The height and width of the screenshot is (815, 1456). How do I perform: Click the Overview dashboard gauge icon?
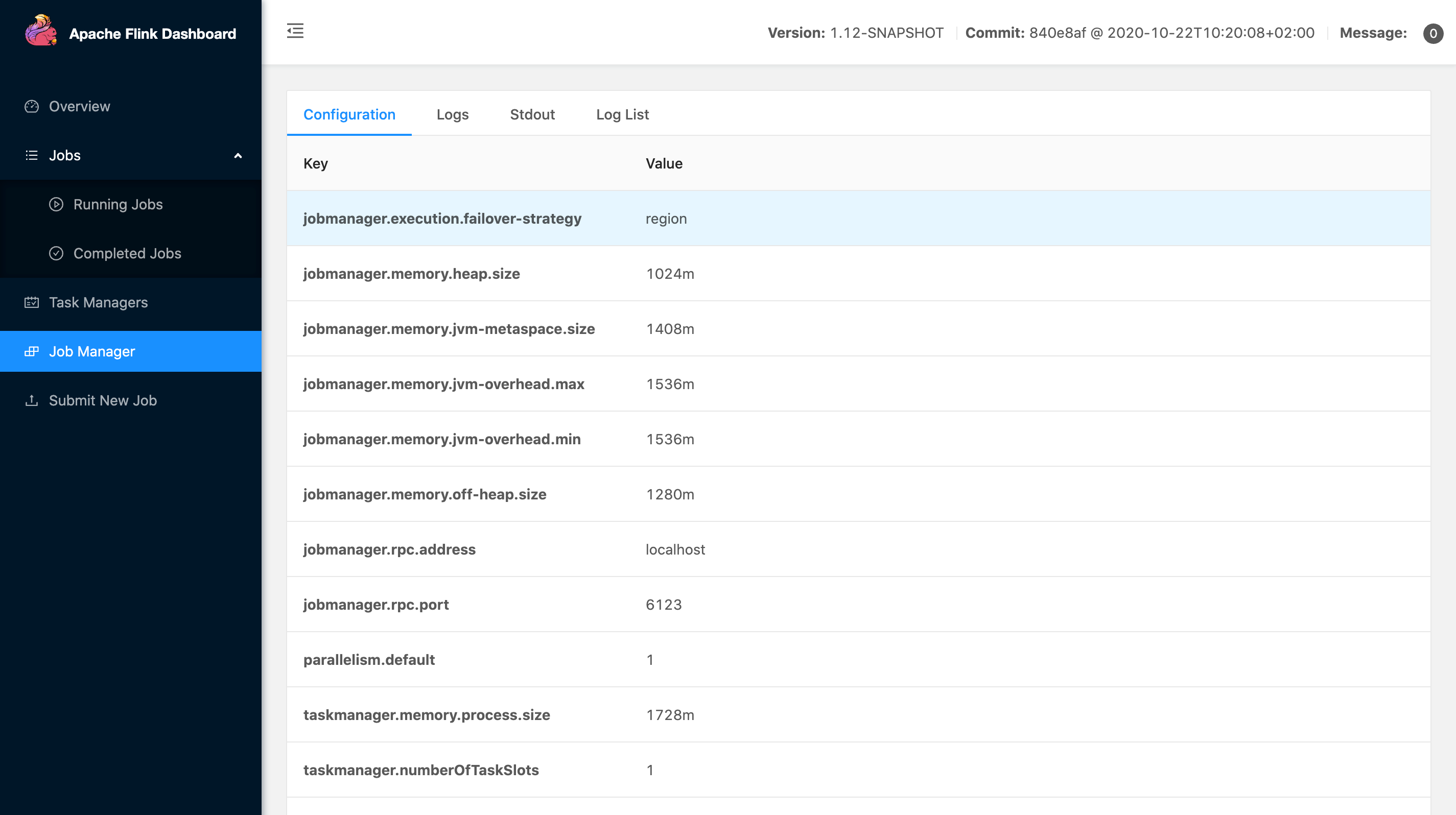click(32, 106)
